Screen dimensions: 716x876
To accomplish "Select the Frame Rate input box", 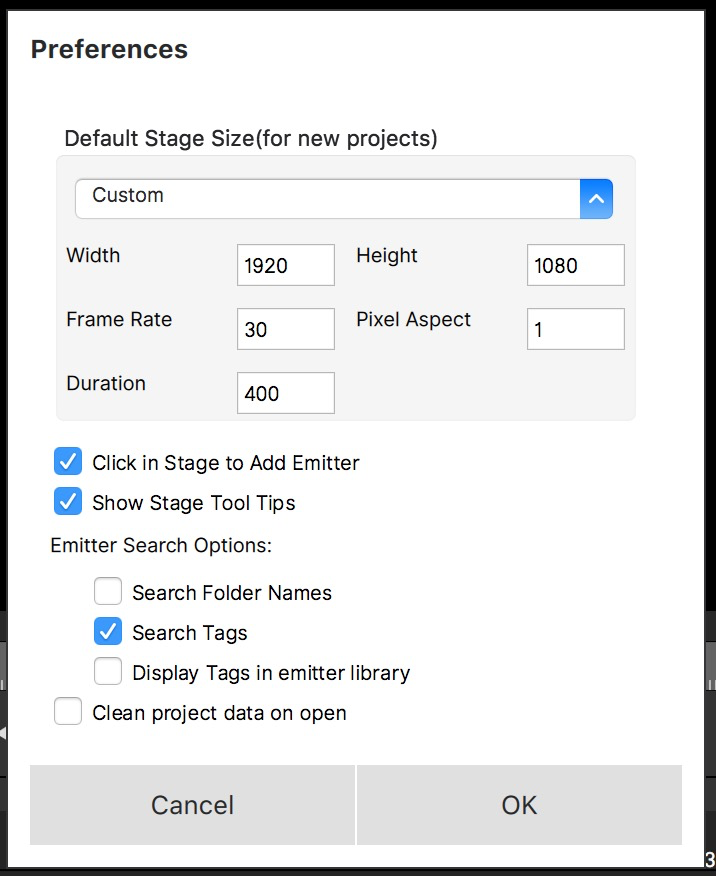I will (286, 329).
